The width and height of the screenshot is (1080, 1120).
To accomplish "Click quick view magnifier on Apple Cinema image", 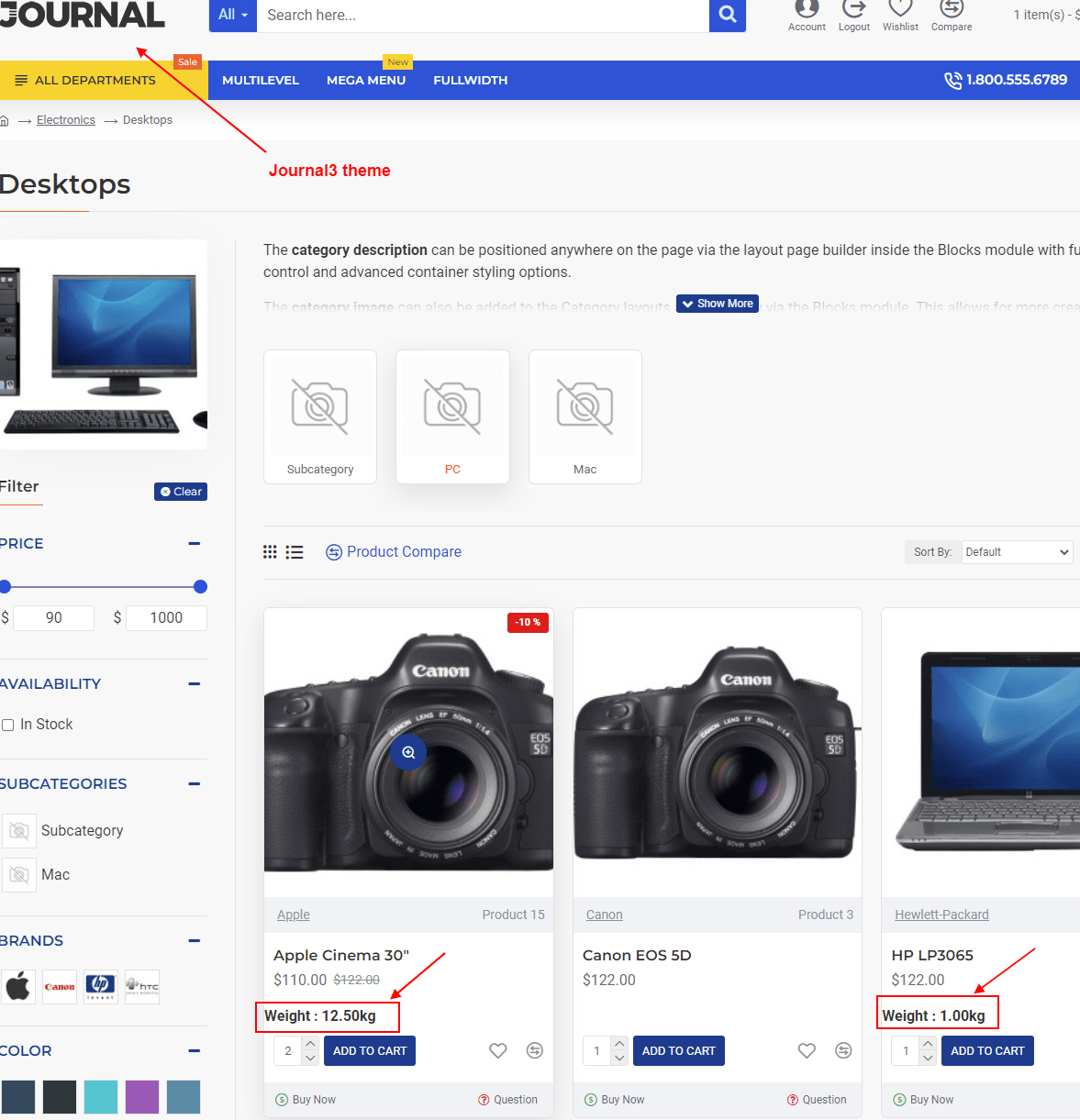I will (x=408, y=752).
